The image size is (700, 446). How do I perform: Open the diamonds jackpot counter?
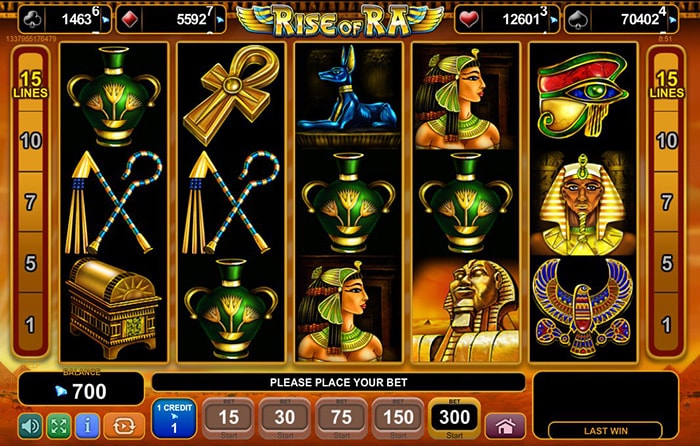(171, 19)
